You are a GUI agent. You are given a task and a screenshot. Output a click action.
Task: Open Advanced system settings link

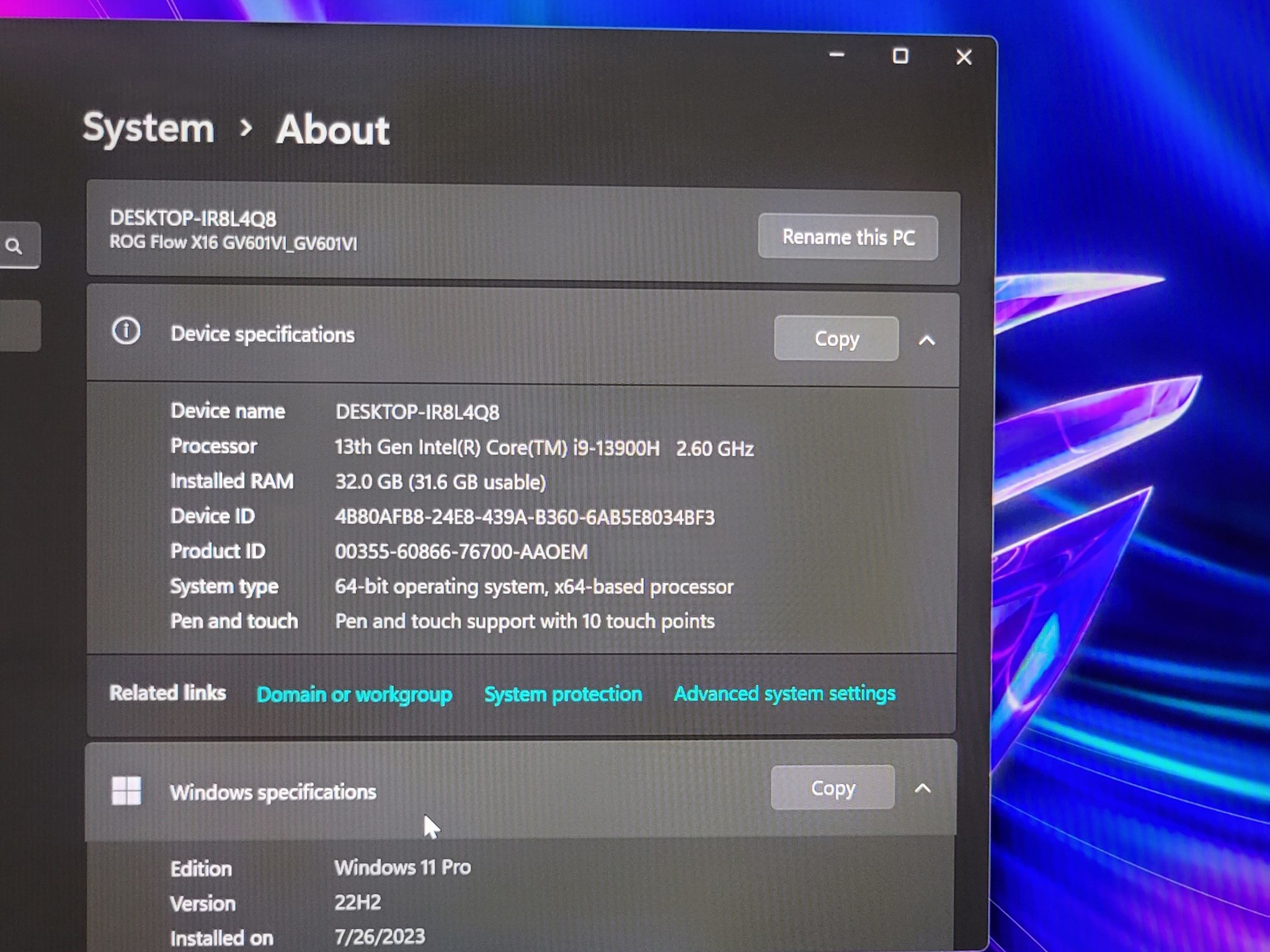(784, 694)
